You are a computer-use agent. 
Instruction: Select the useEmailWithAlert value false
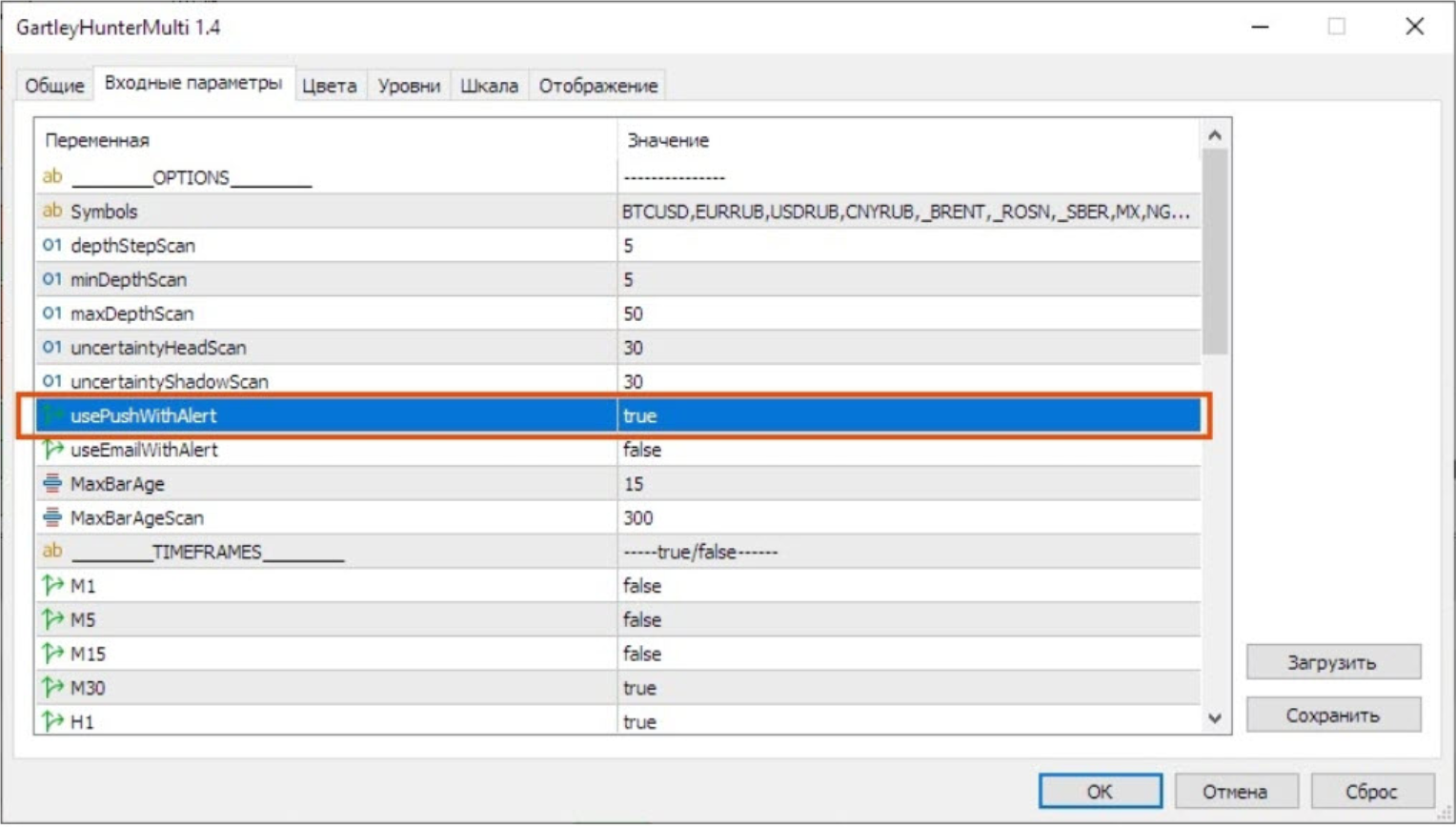pos(909,450)
